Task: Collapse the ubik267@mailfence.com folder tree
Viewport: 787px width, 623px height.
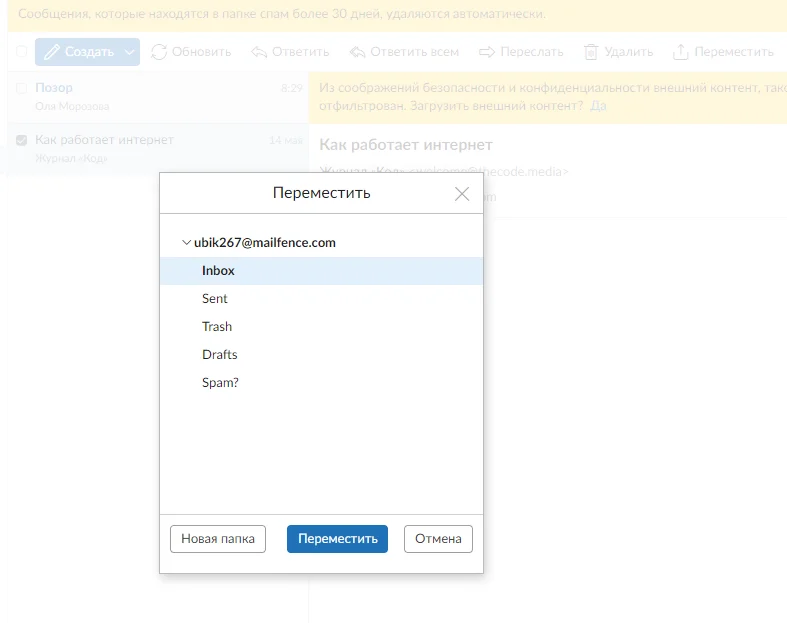Action: pos(186,243)
